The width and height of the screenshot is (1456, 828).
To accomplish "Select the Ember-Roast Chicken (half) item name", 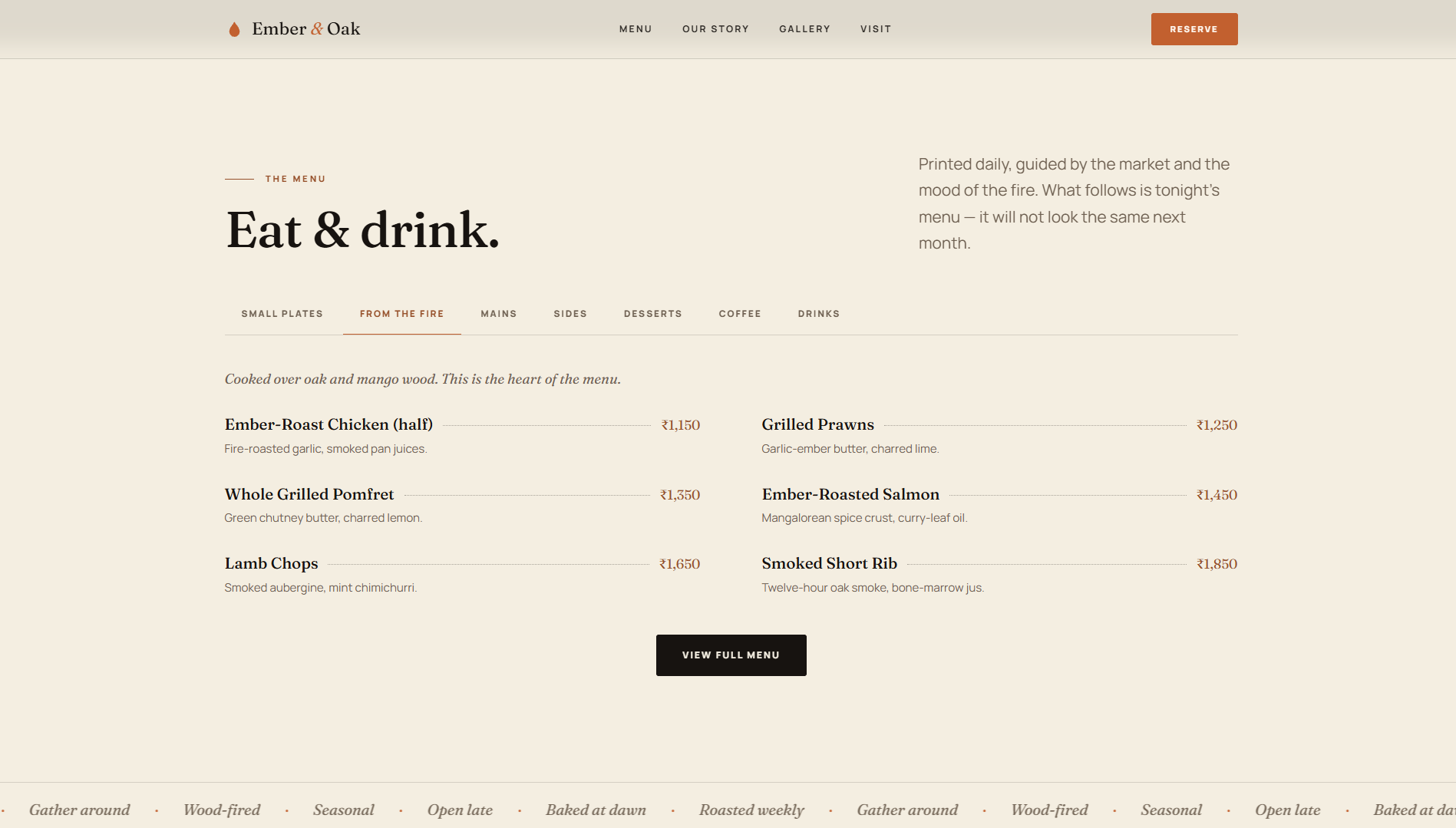I will point(329,424).
